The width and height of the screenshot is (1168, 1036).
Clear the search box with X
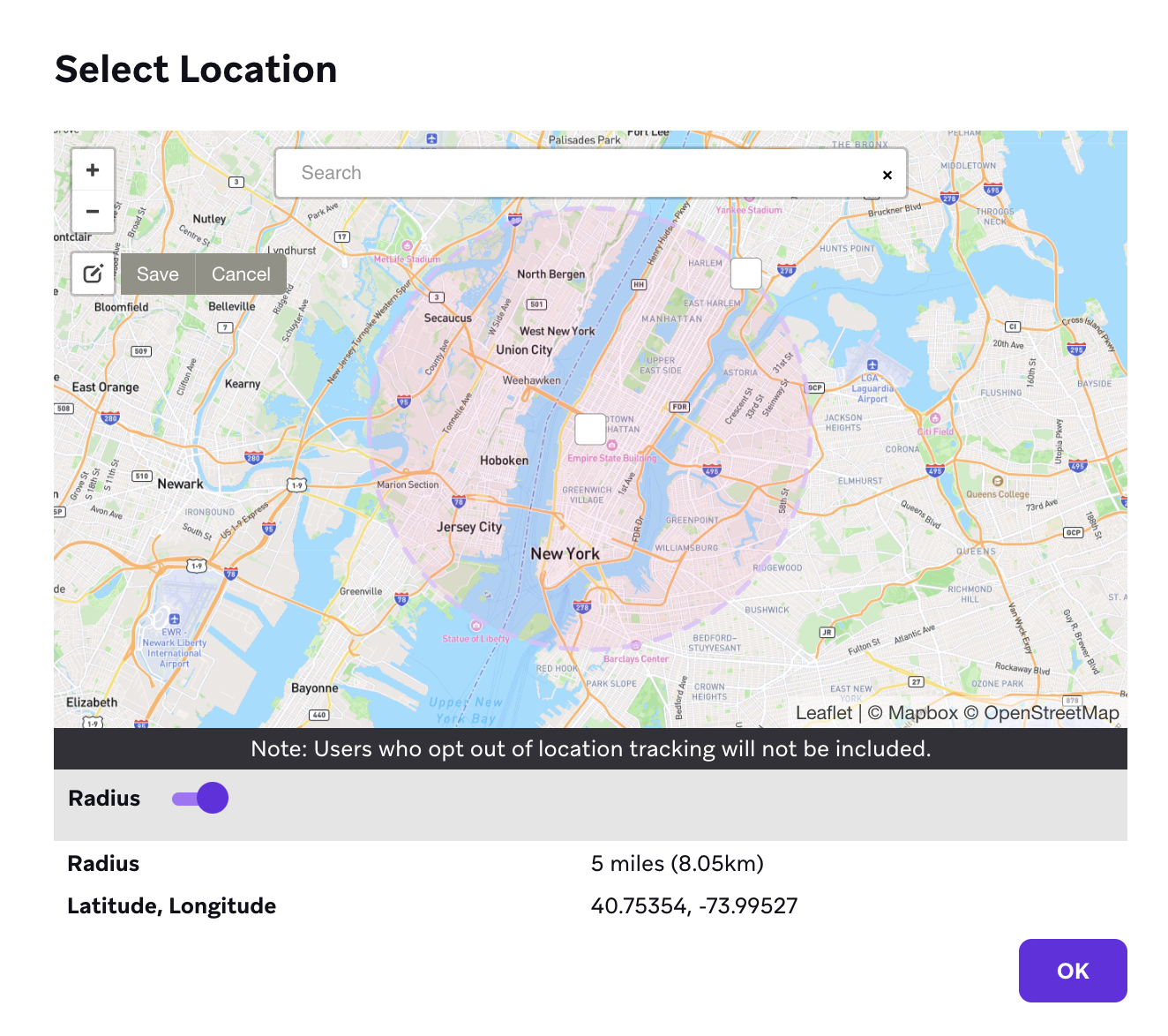887,175
